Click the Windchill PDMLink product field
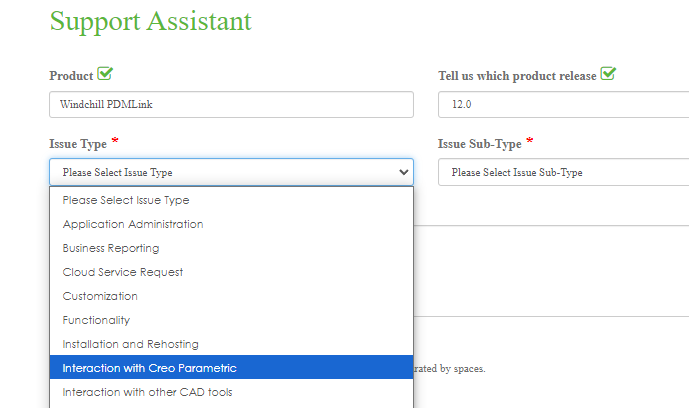 [x=231, y=104]
